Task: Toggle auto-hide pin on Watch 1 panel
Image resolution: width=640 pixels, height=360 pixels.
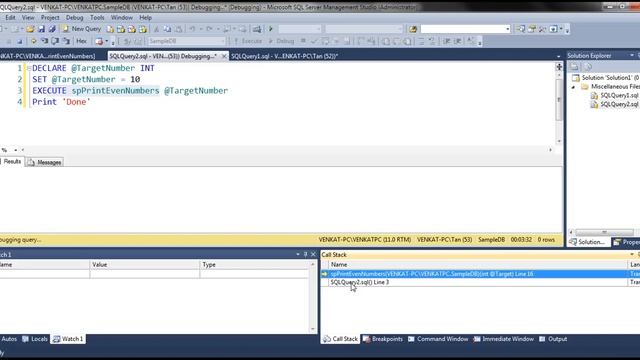Action: coord(305,254)
